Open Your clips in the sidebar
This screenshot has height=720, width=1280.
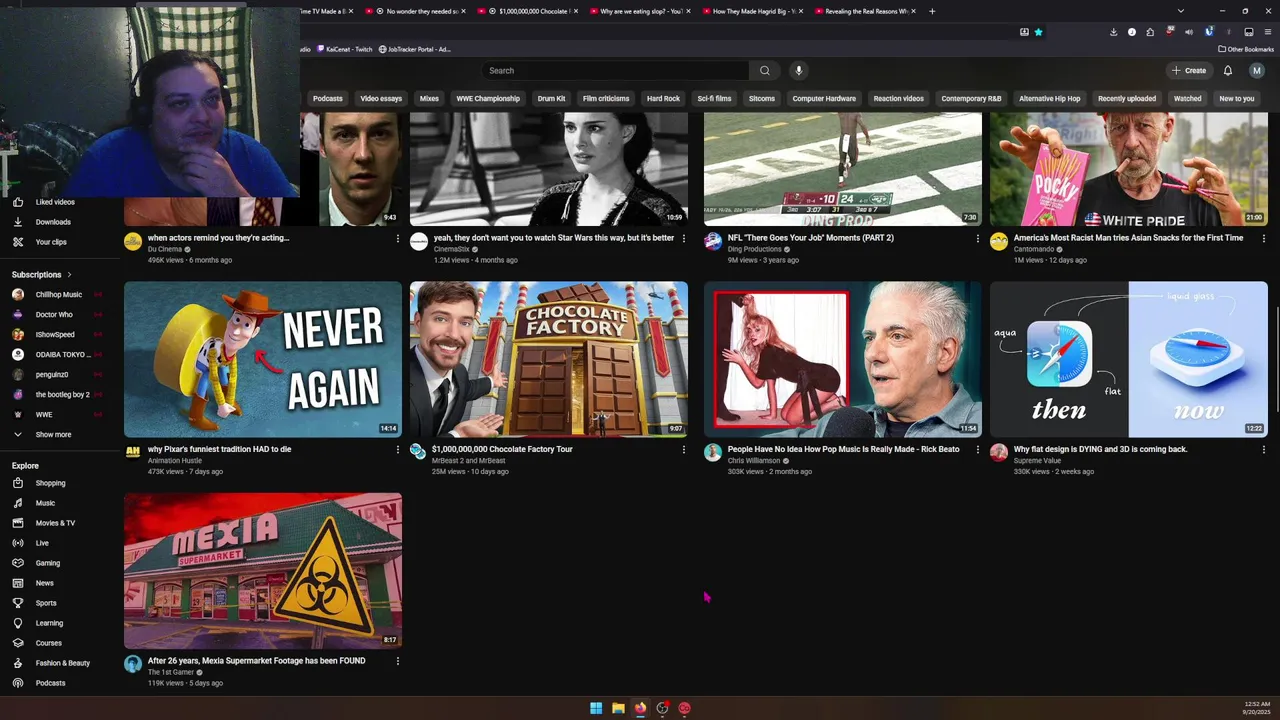click(x=51, y=242)
